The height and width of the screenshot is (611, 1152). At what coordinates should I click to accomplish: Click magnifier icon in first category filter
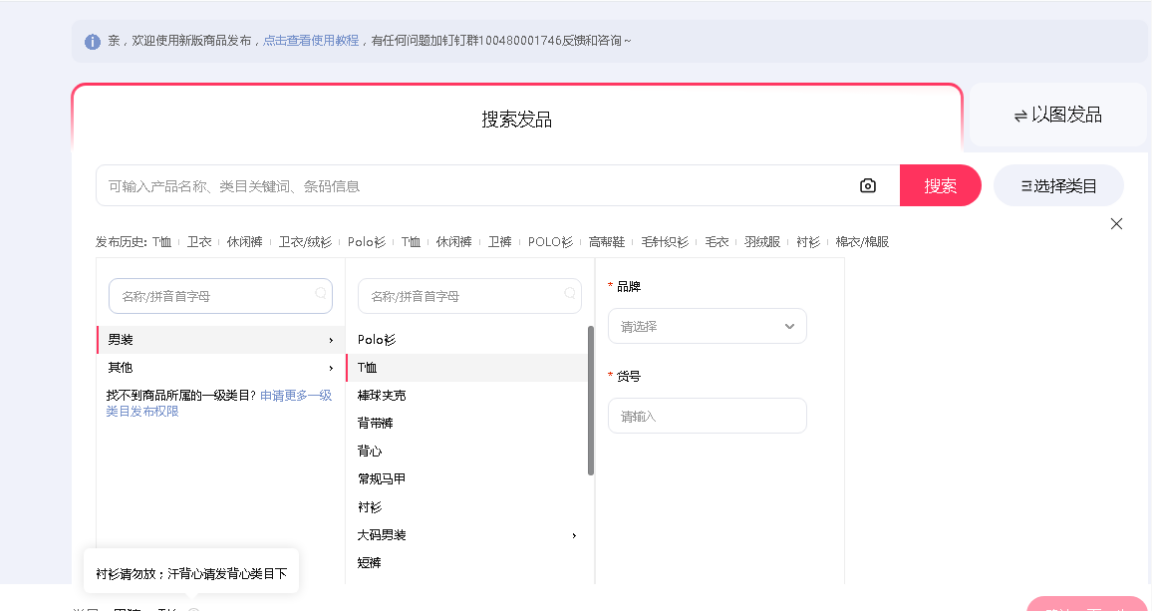321,294
